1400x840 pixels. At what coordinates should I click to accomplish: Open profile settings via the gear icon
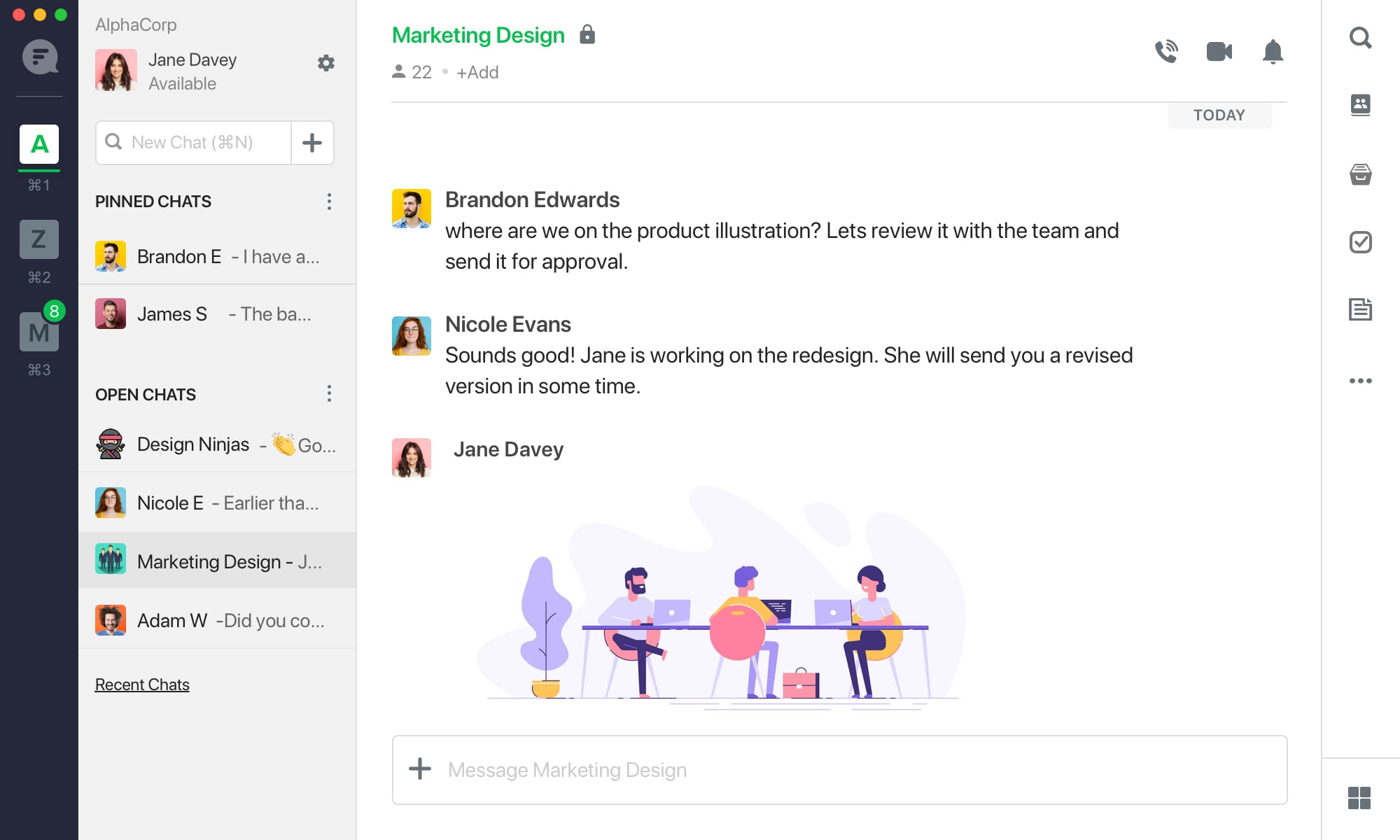point(326,63)
